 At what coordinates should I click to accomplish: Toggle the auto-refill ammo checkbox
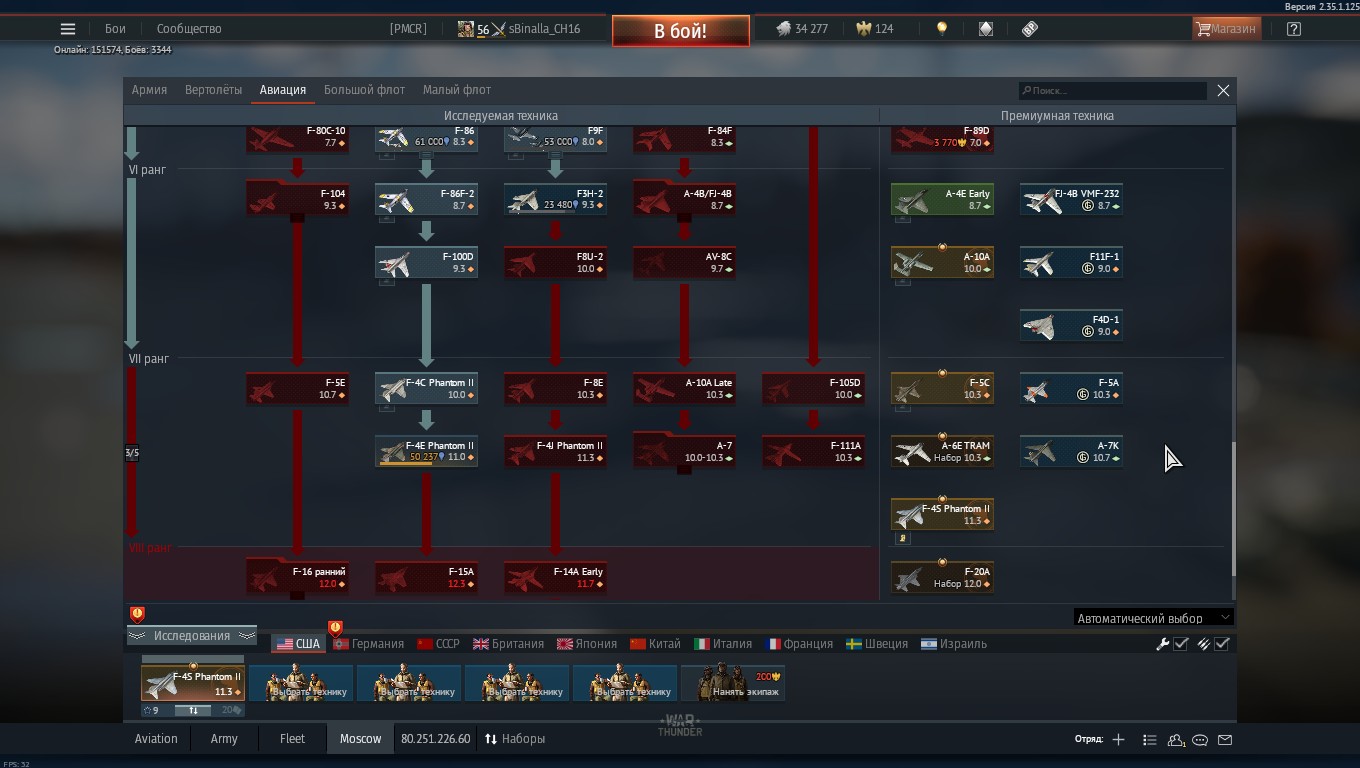pos(1222,644)
